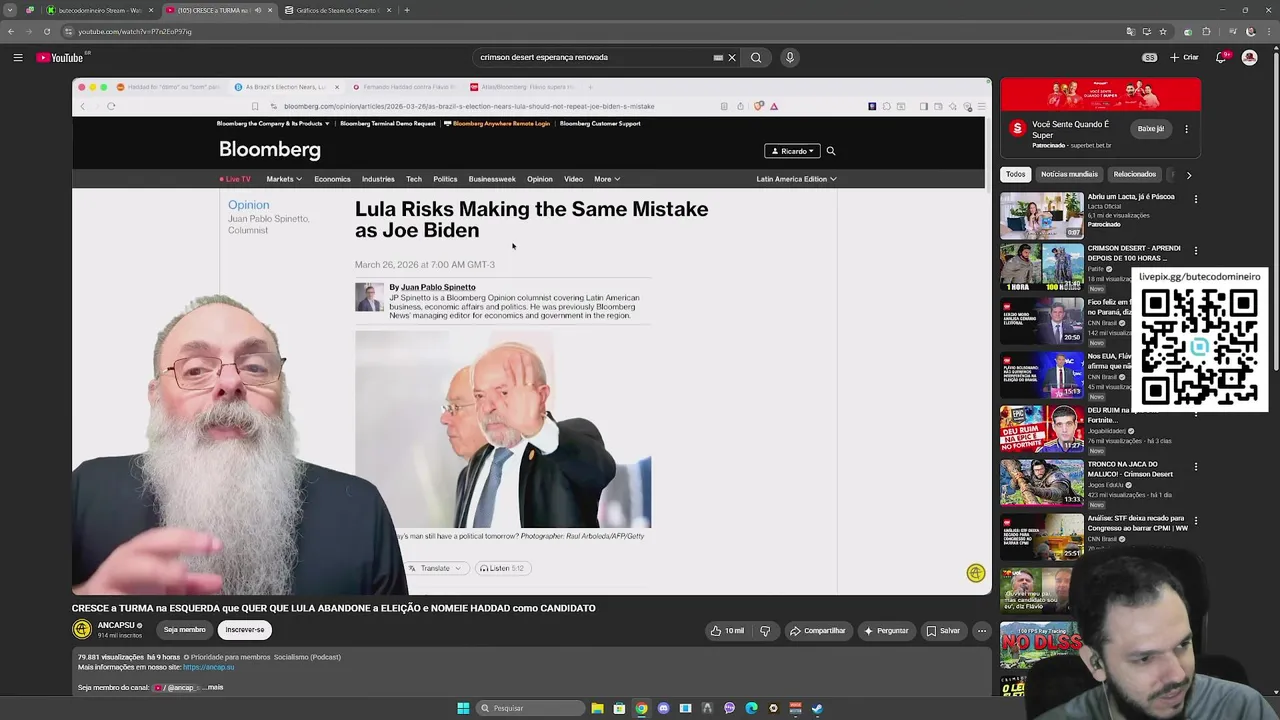Screen dimensions: 1280x720
Task: Open a new browser tab
Action: point(406,10)
